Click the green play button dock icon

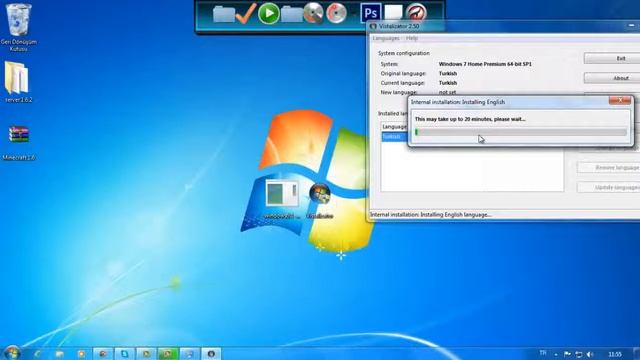click(x=269, y=13)
